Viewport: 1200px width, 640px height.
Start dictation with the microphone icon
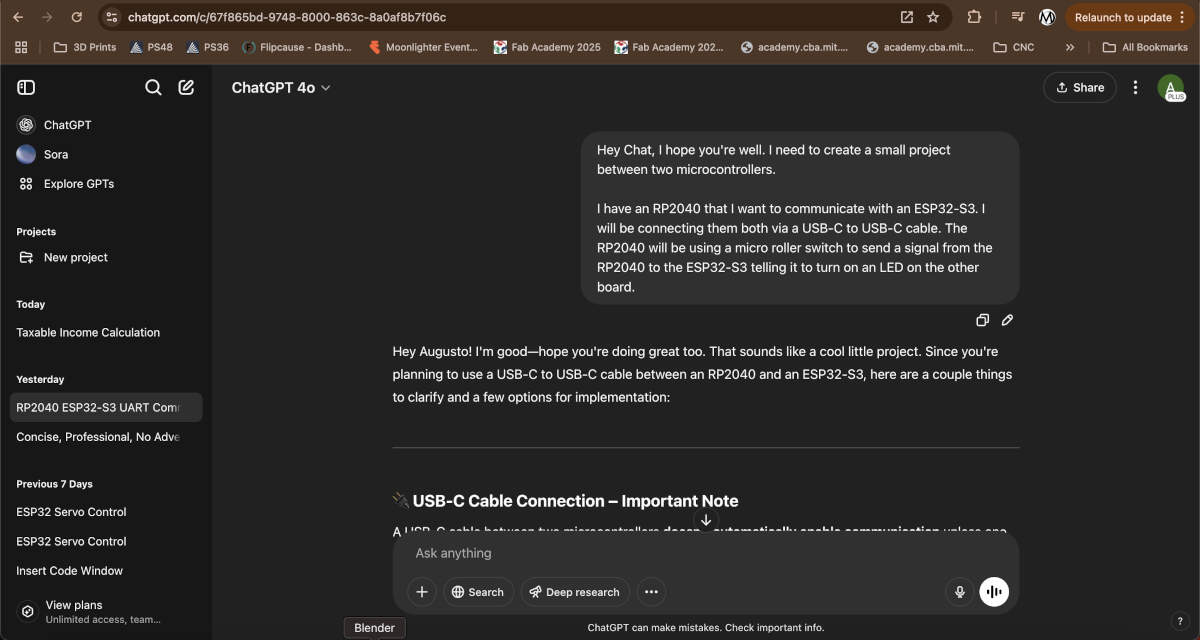(960, 592)
